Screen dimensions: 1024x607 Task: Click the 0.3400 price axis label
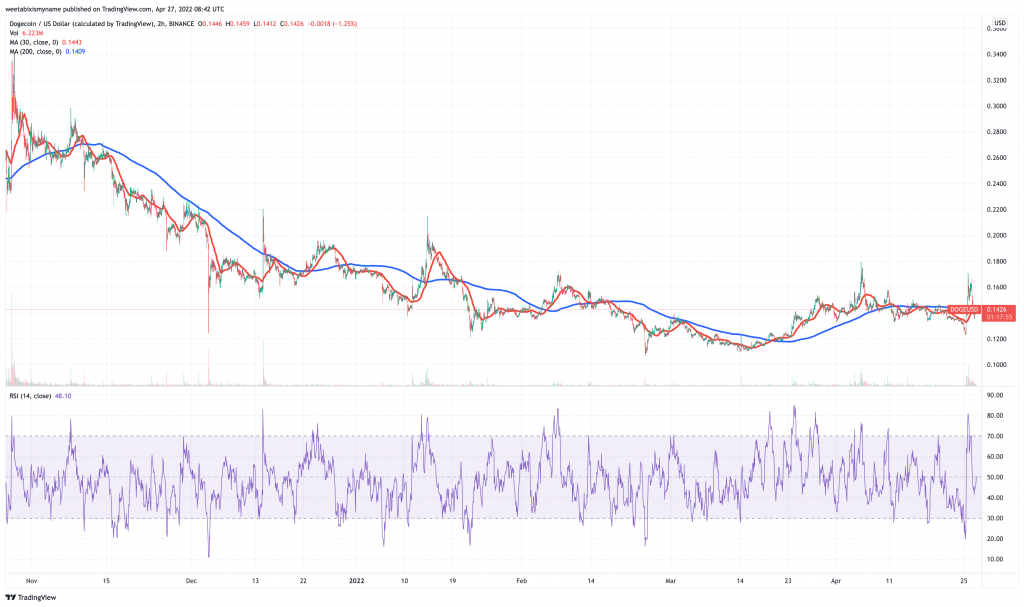tap(996, 54)
